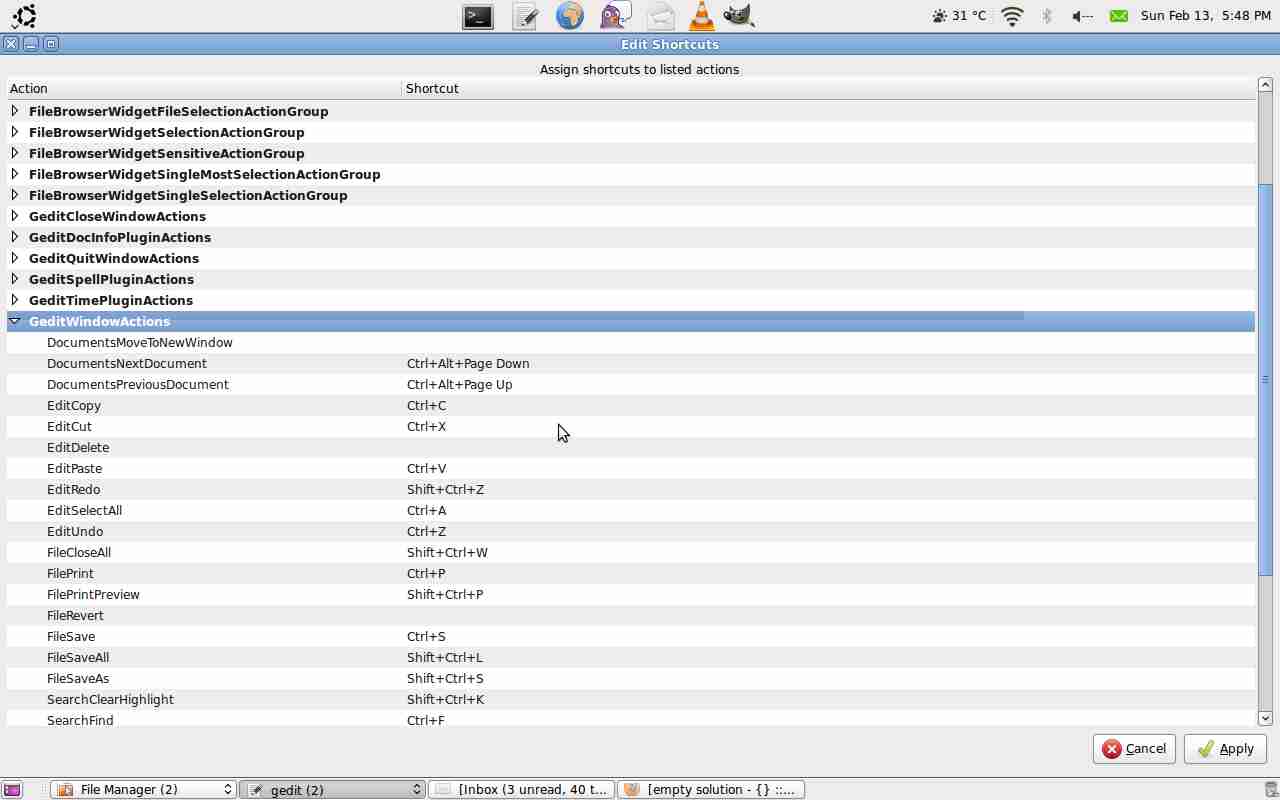Select the DocumentsNextDocument action
This screenshot has height=800, width=1280.
pos(631,363)
